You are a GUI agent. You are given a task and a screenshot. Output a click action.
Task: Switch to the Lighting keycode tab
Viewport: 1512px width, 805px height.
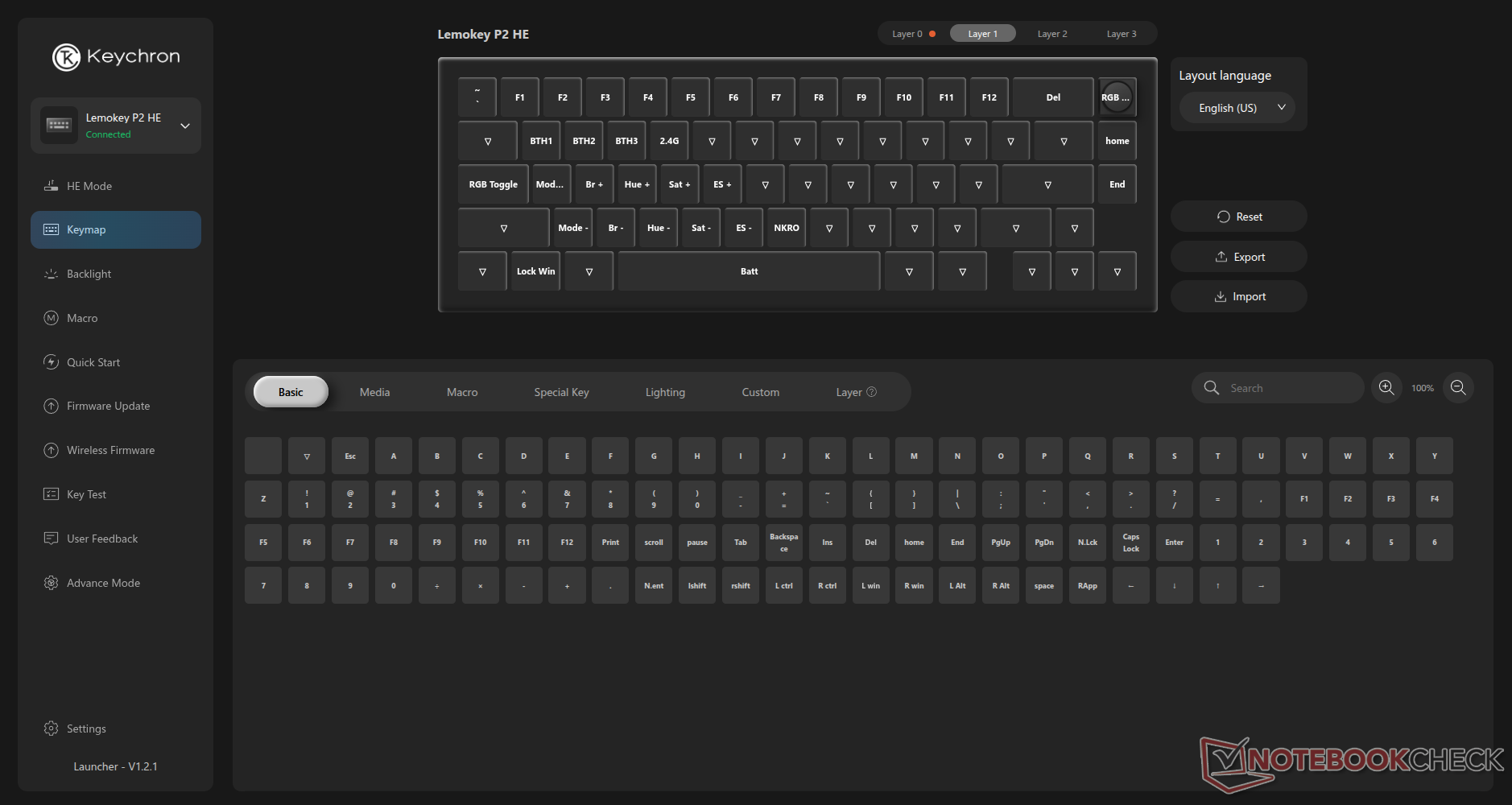pos(665,392)
